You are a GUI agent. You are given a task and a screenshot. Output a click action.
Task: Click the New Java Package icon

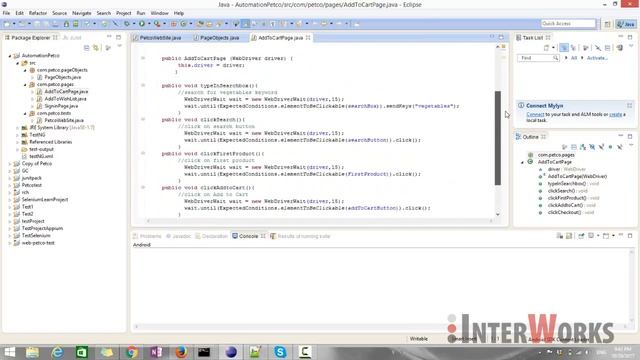[173, 24]
